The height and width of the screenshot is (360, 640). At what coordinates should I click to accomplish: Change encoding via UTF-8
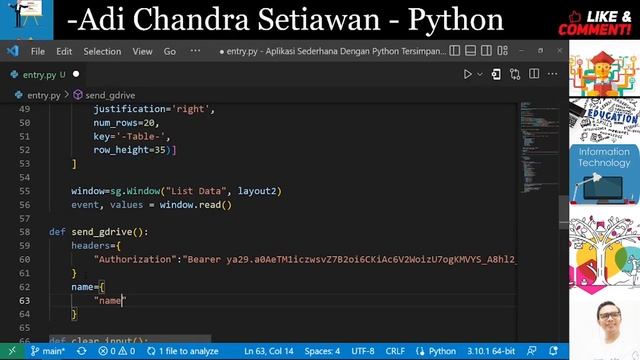pos(363,351)
